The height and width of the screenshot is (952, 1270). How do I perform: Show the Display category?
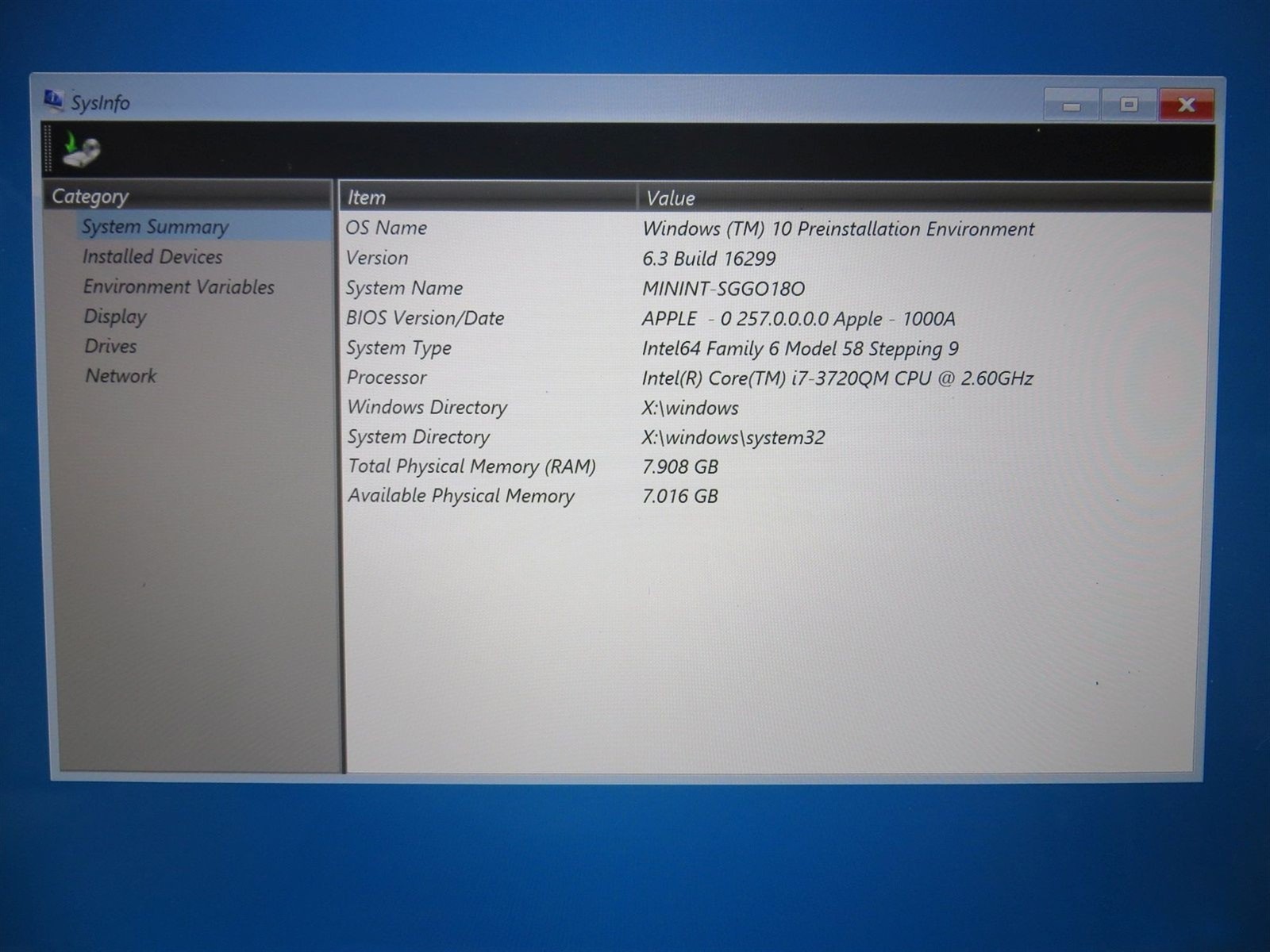pos(115,317)
